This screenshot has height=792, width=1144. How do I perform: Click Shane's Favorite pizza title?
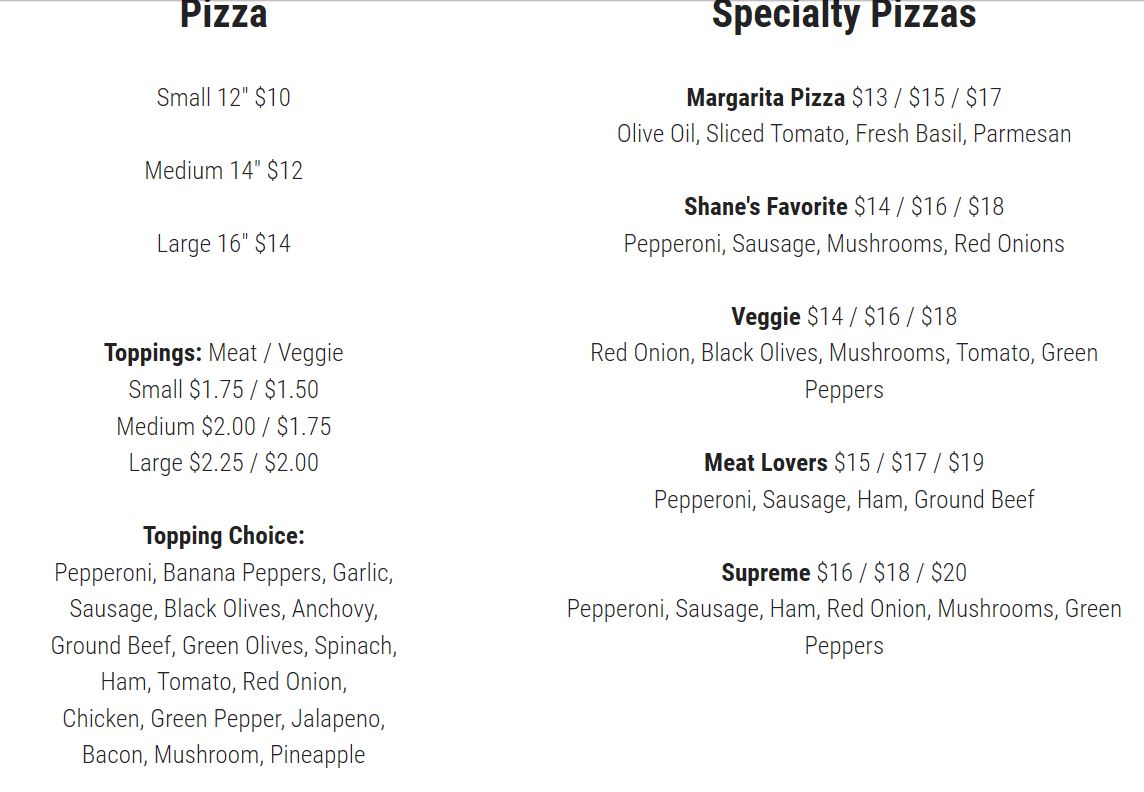(765, 207)
